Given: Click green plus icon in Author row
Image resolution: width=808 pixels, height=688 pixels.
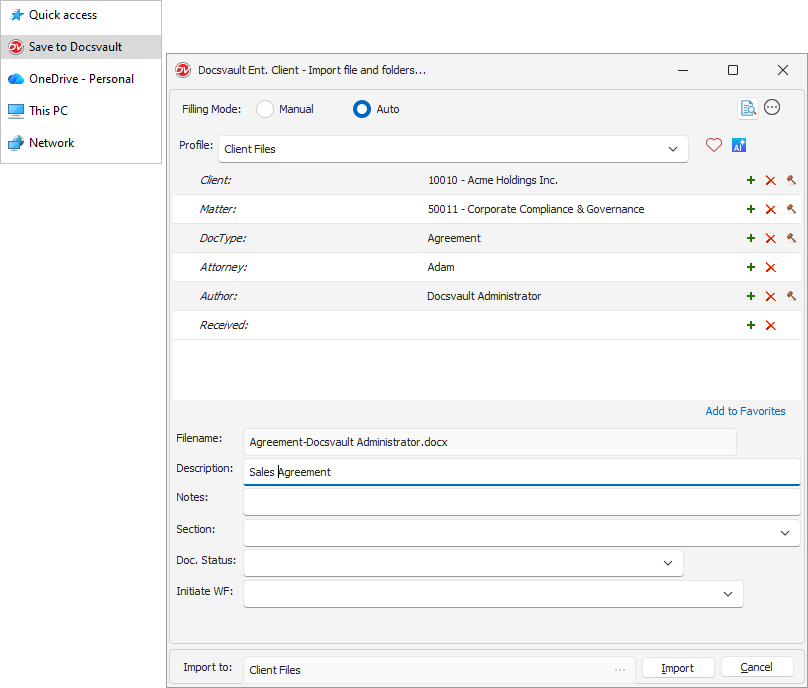Looking at the screenshot, I should (751, 296).
